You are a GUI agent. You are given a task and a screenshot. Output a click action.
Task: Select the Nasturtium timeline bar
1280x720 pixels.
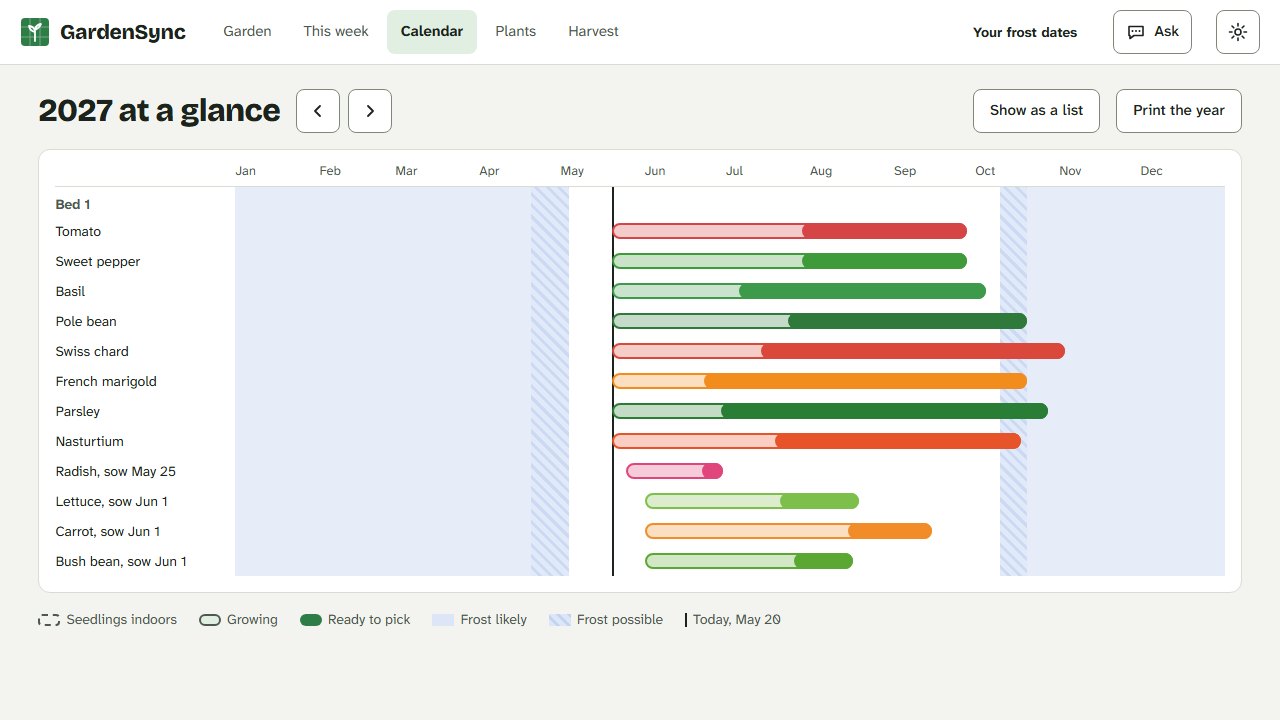click(817, 441)
